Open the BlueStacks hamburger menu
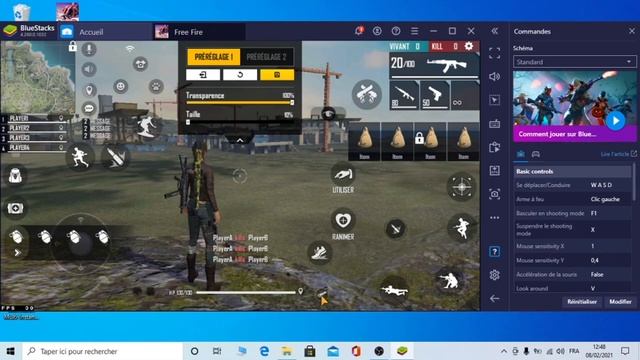The height and width of the screenshot is (360, 640). [414, 31]
